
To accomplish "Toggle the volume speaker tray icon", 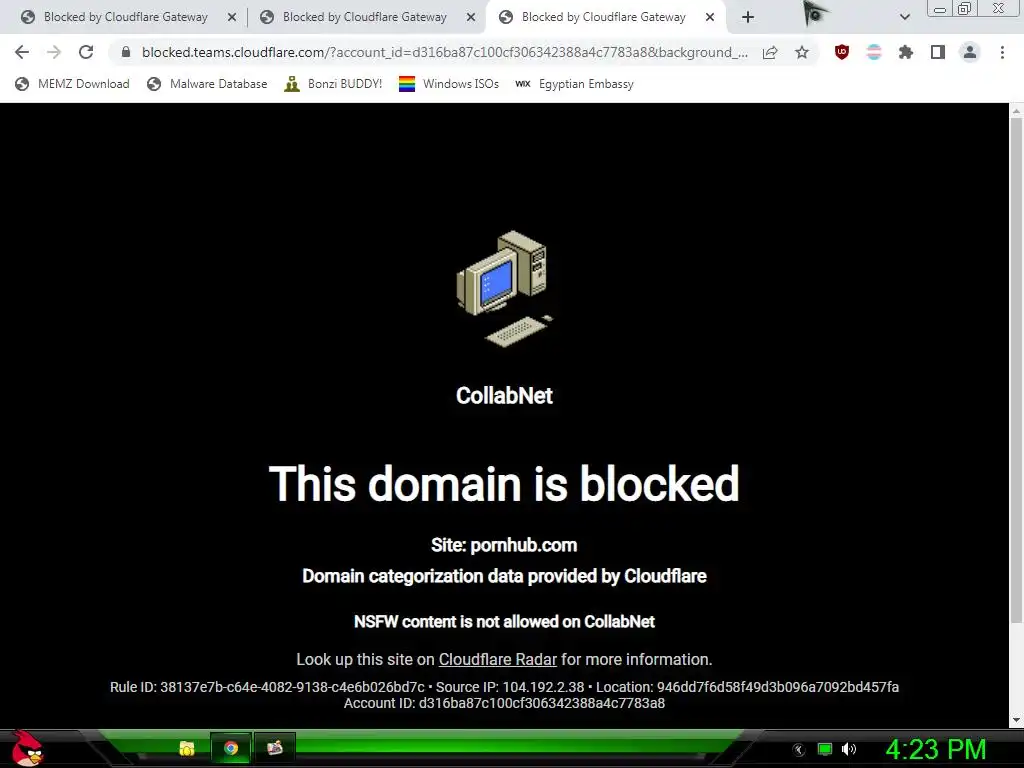I will [x=849, y=749].
